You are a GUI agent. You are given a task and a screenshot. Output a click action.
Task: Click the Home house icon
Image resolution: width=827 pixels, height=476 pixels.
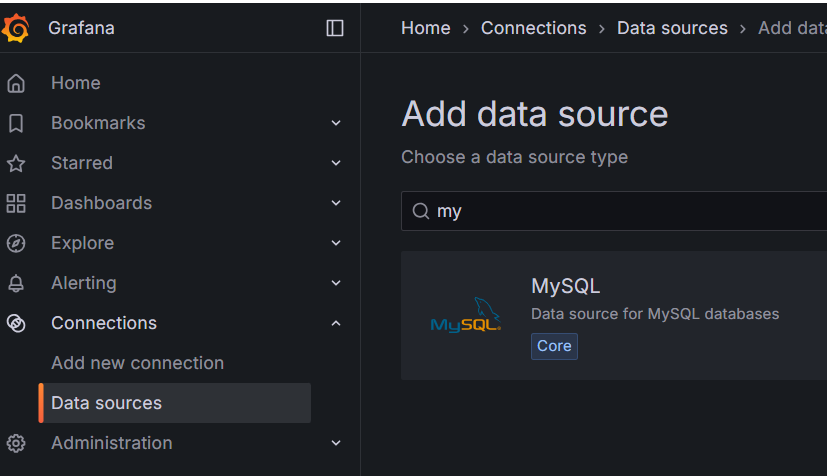coord(16,83)
